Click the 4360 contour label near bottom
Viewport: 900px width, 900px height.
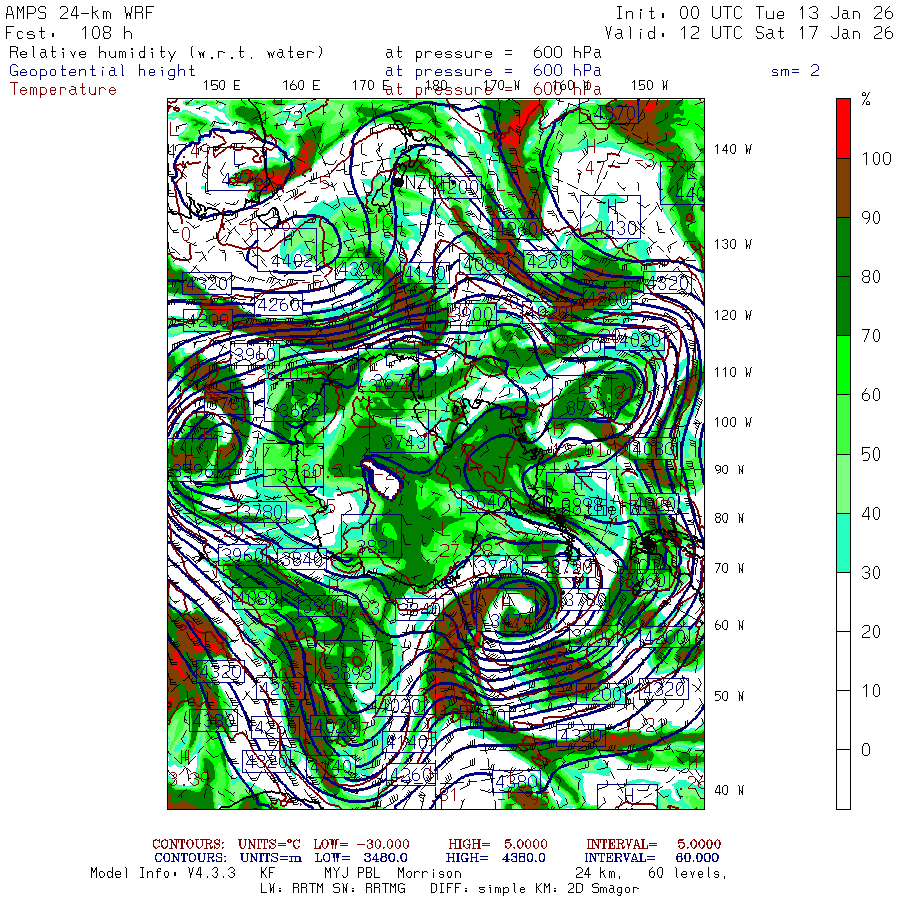411,775
